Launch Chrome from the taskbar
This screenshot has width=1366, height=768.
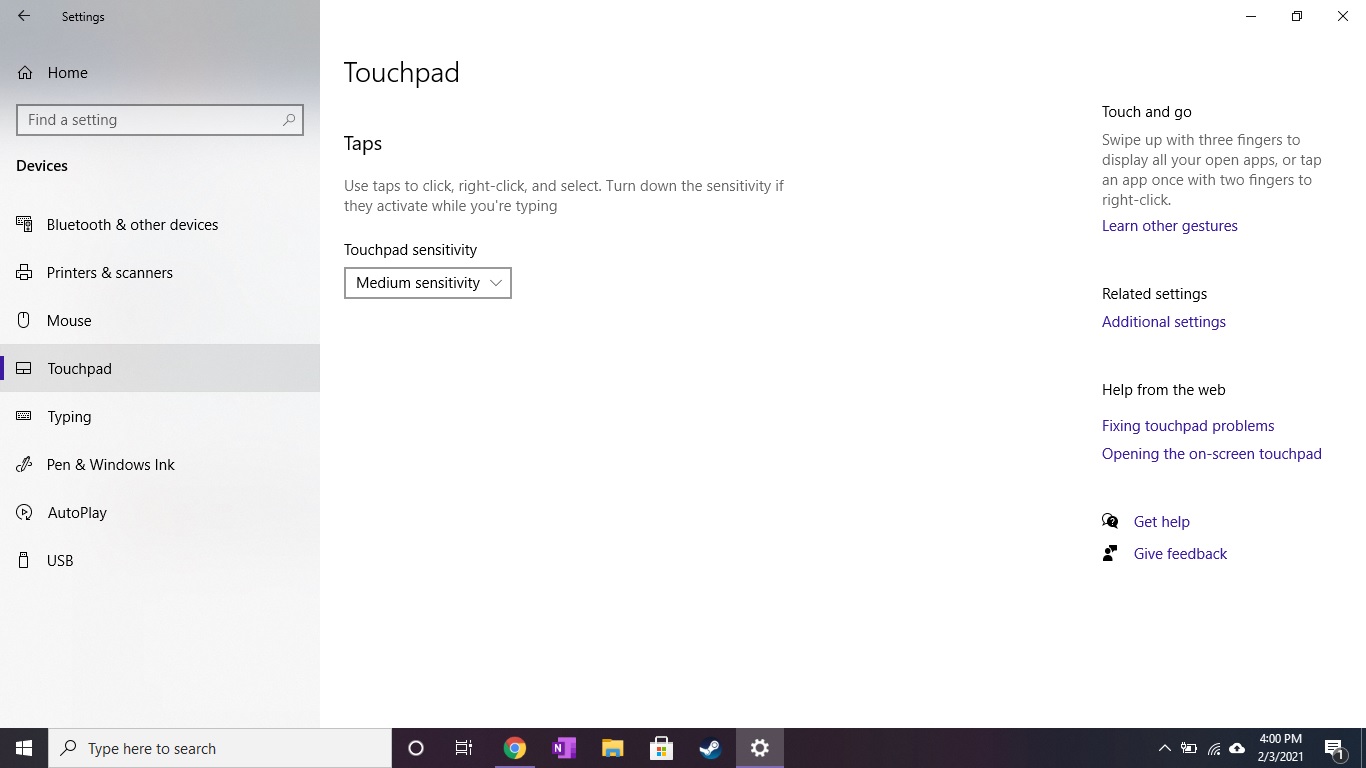pos(514,748)
